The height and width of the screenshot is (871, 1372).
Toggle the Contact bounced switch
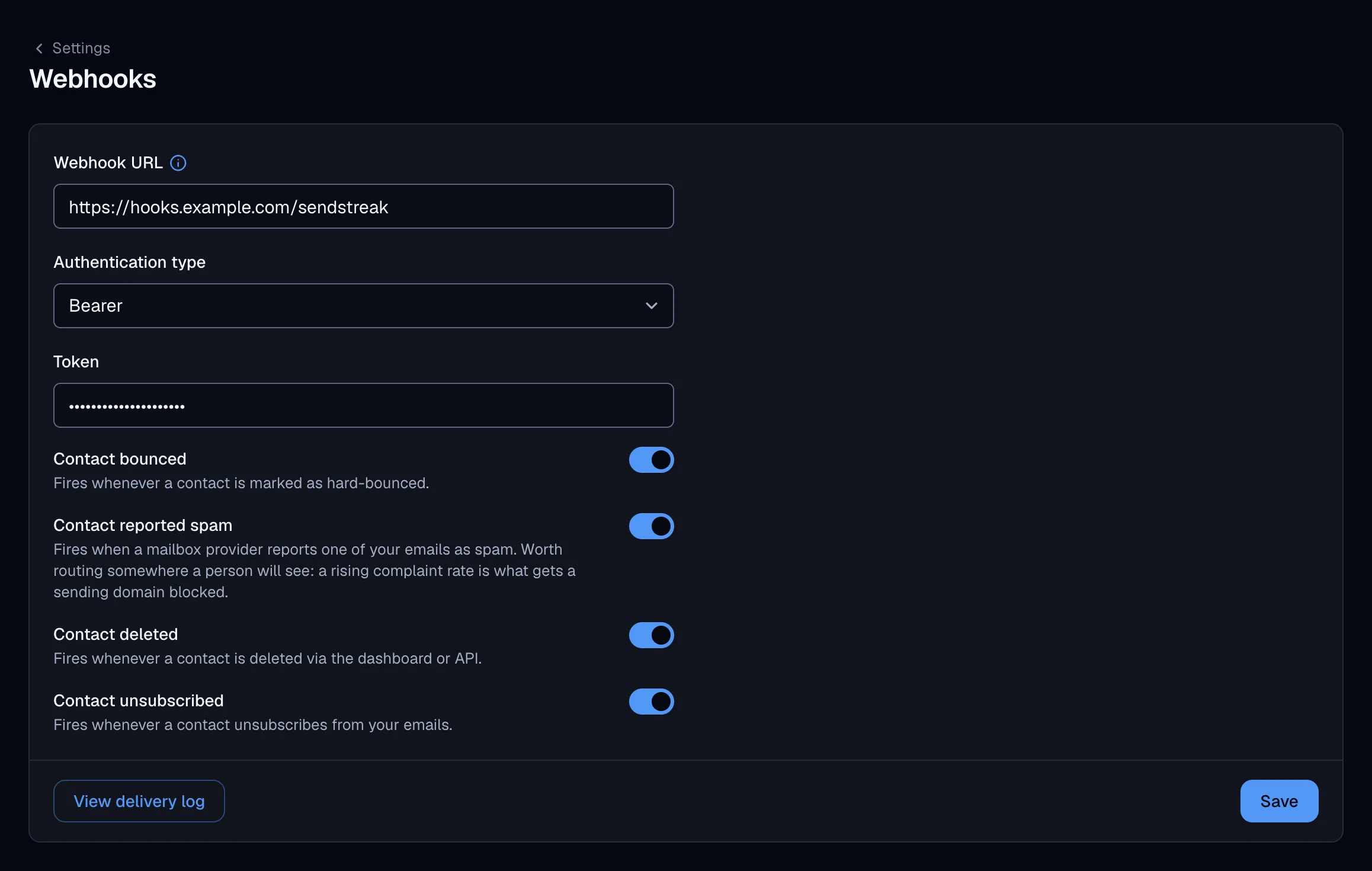click(x=651, y=460)
